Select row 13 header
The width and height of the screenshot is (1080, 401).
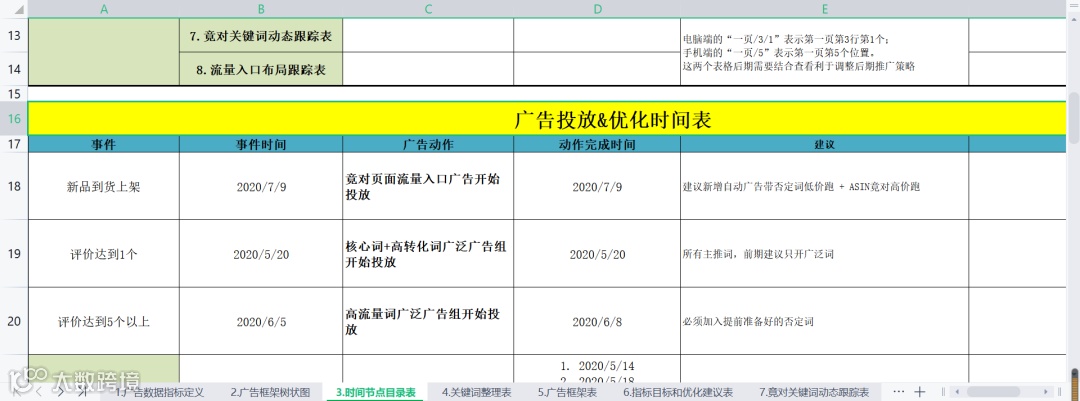(14, 35)
